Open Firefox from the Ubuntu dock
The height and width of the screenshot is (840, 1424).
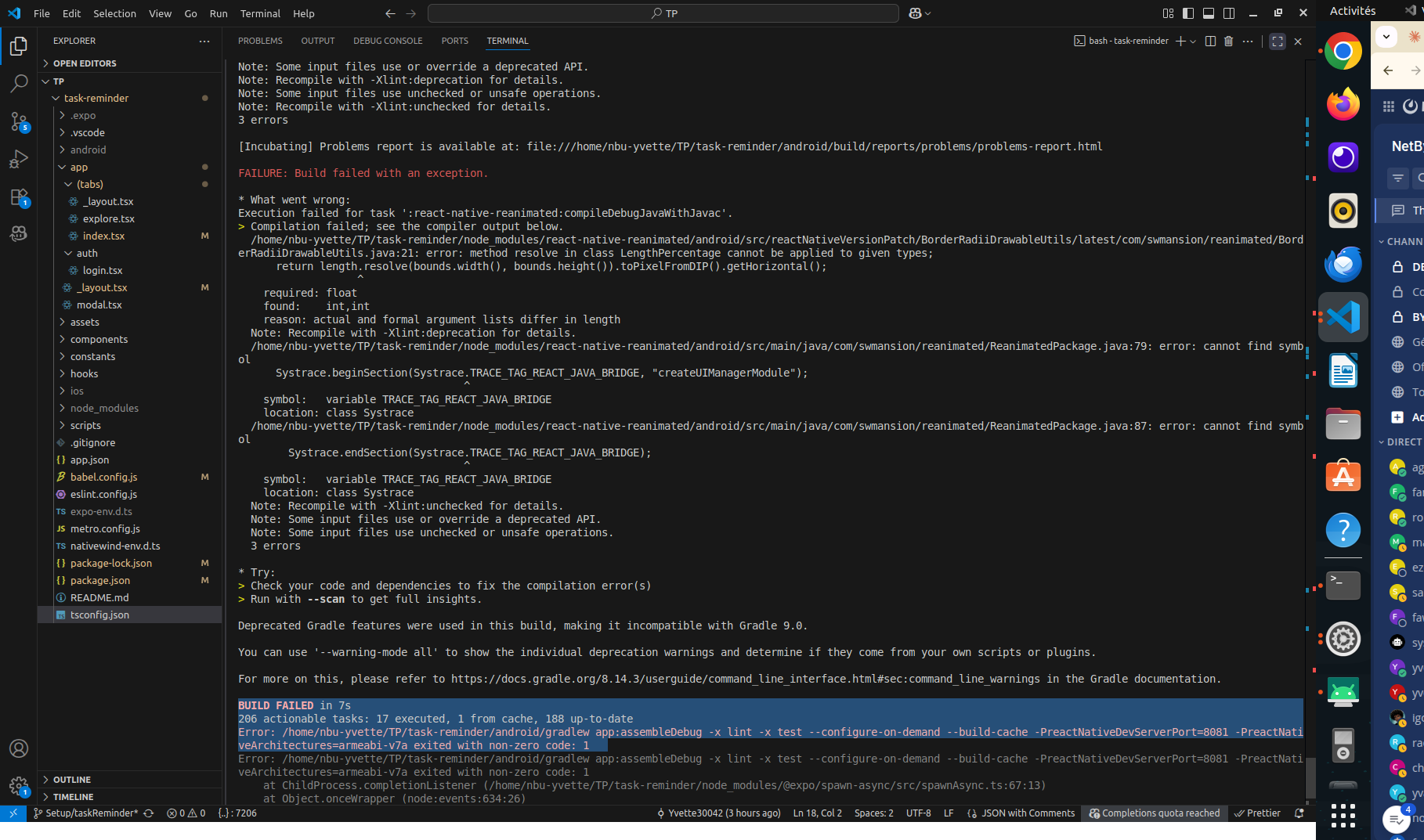click(x=1343, y=104)
